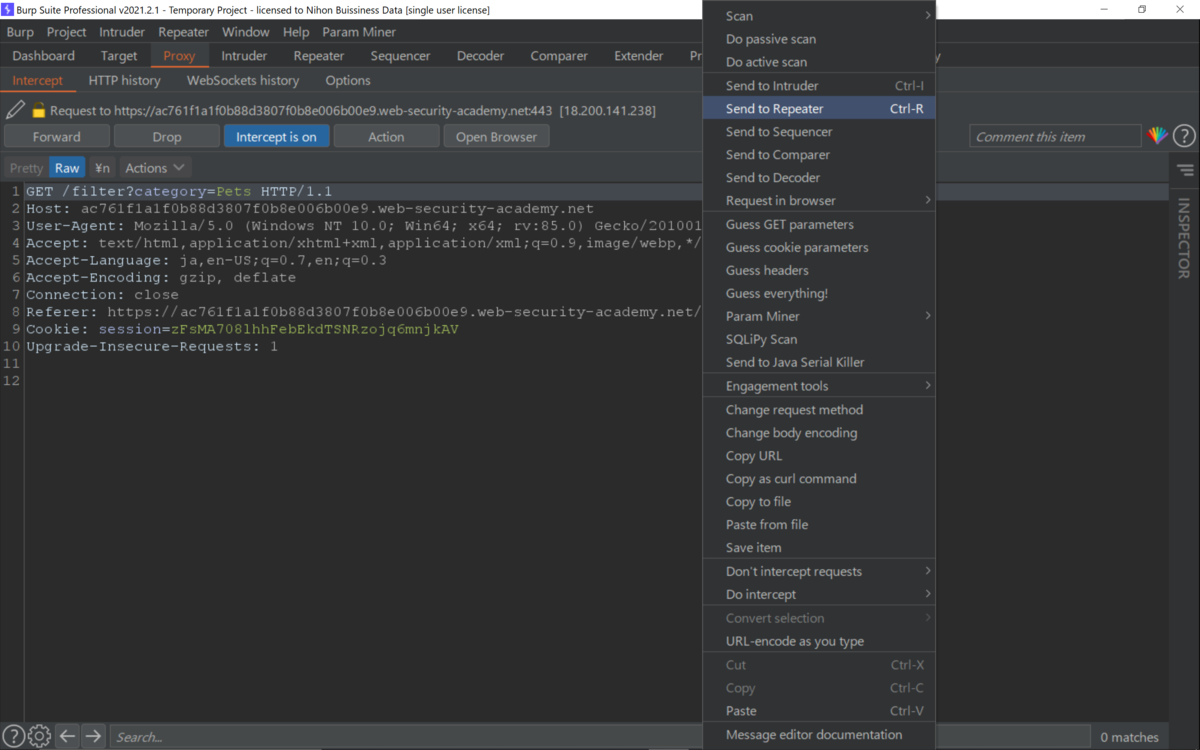Choose Copy URL
Screen dimensions: 1200x750
(819, 456)
